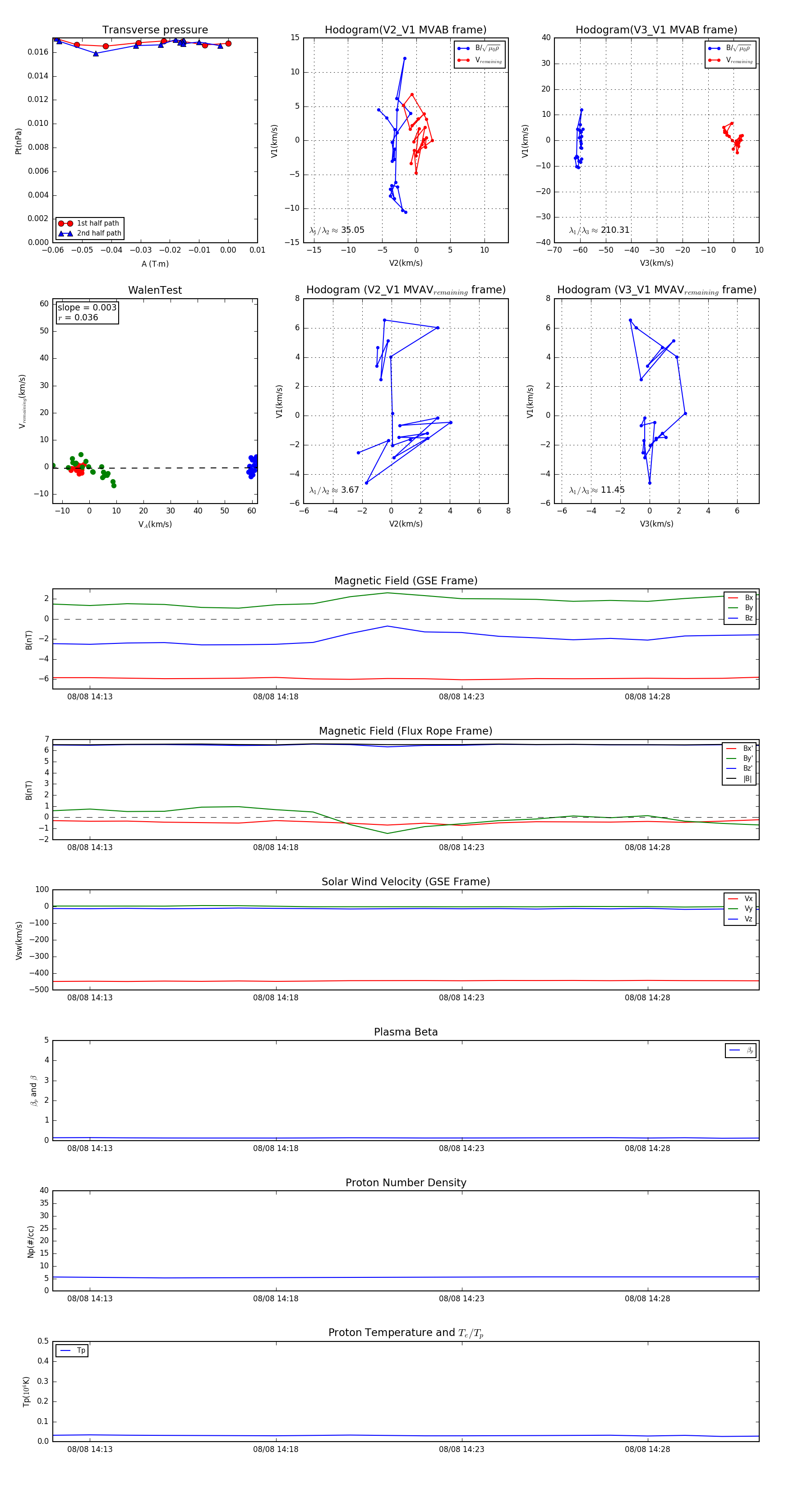Screen dimensions: 812x1489
Task: Click the 'Vsw(km/s)' axis label
Action: pyautogui.click(x=18, y=940)
